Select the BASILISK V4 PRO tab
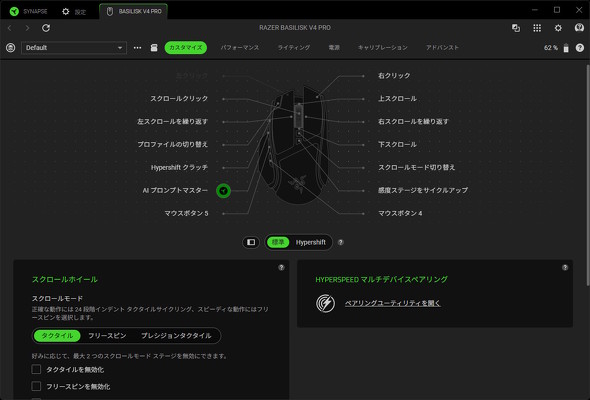The height and width of the screenshot is (400, 590). click(x=134, y=12)
